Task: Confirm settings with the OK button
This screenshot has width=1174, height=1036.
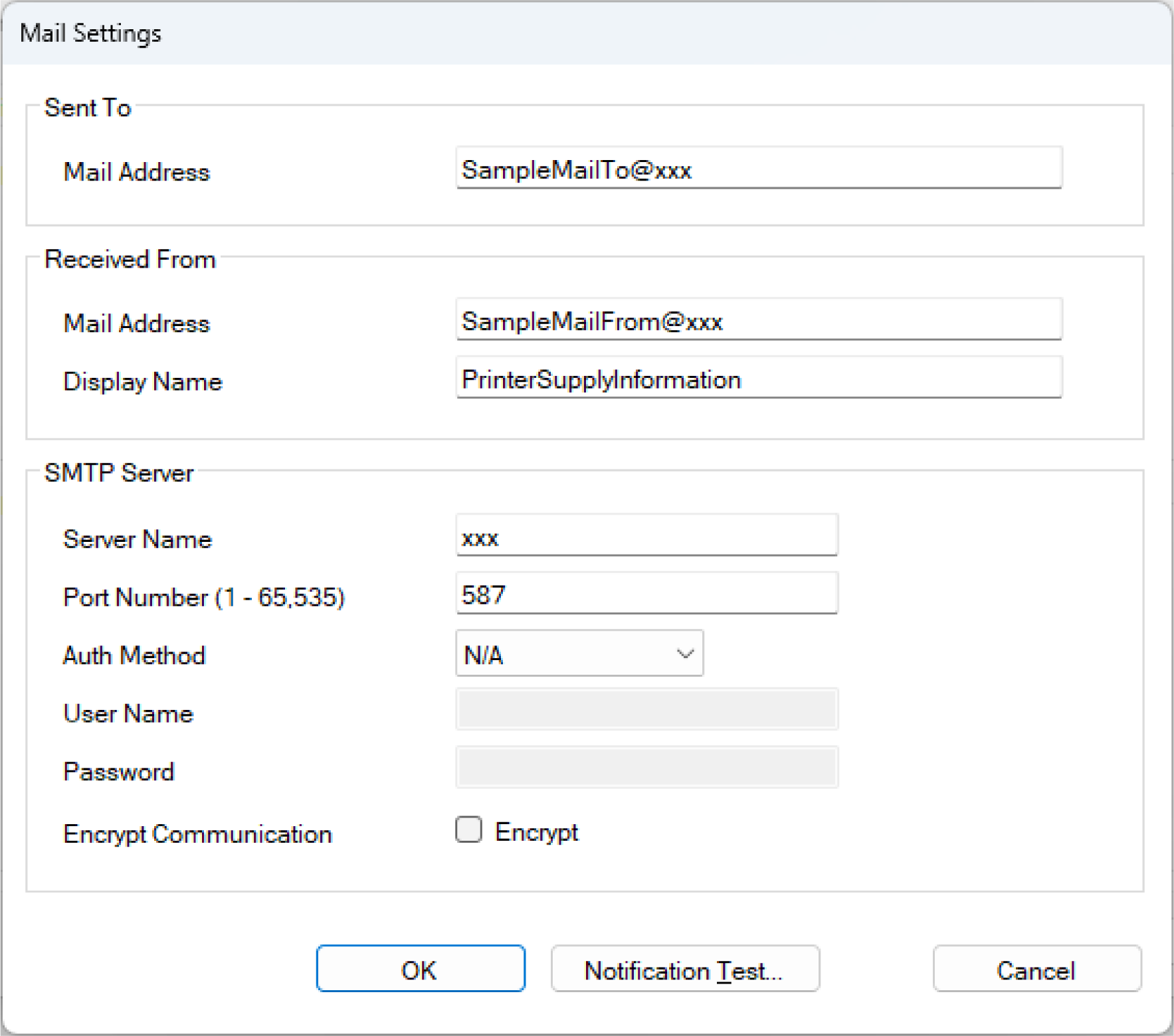Action: pyautogui.click(x=420, y=970)
